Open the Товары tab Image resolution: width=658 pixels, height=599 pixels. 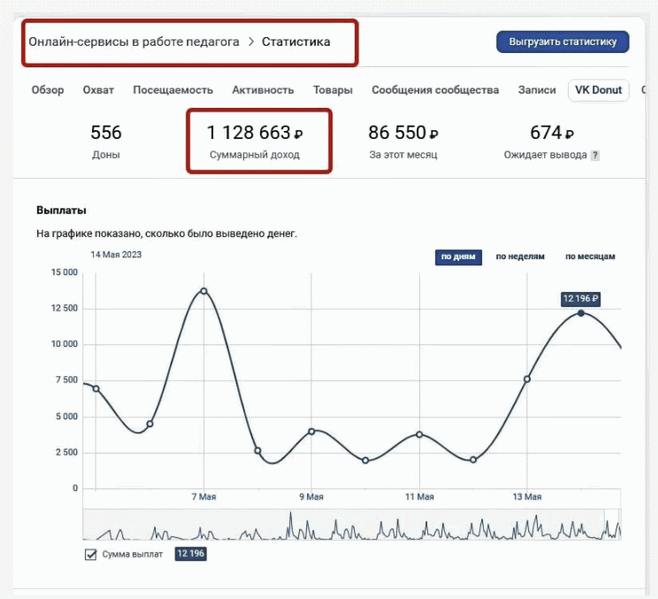[332, 90]
